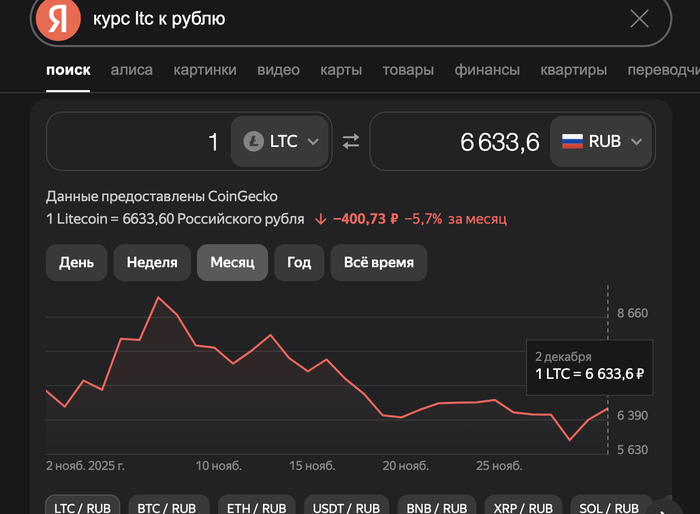Choose the ETH / RUB pair
700x514 pixels.
256,507
